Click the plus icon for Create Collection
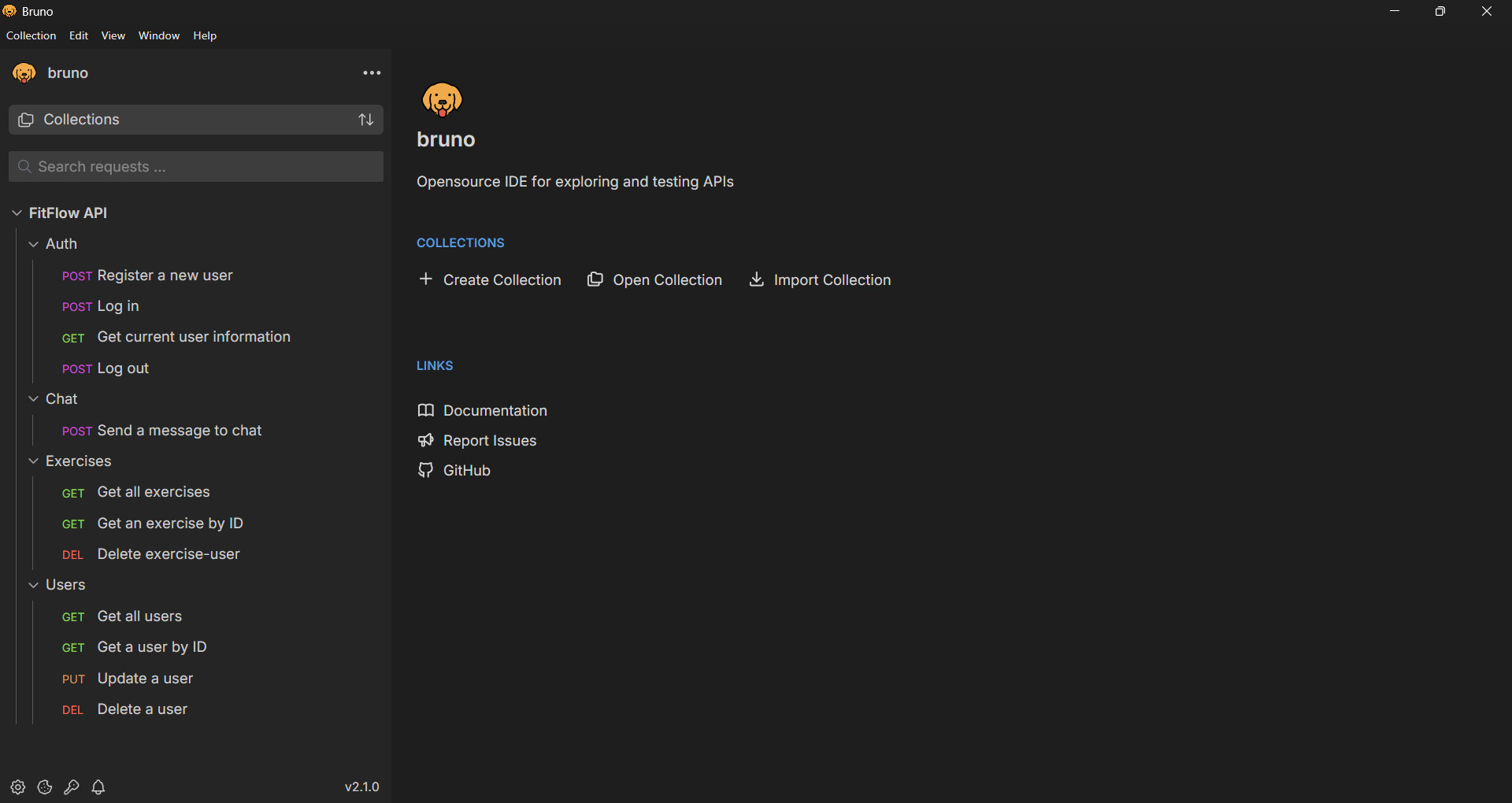The width and height of the screenshot is (1512, 803). 426,279
